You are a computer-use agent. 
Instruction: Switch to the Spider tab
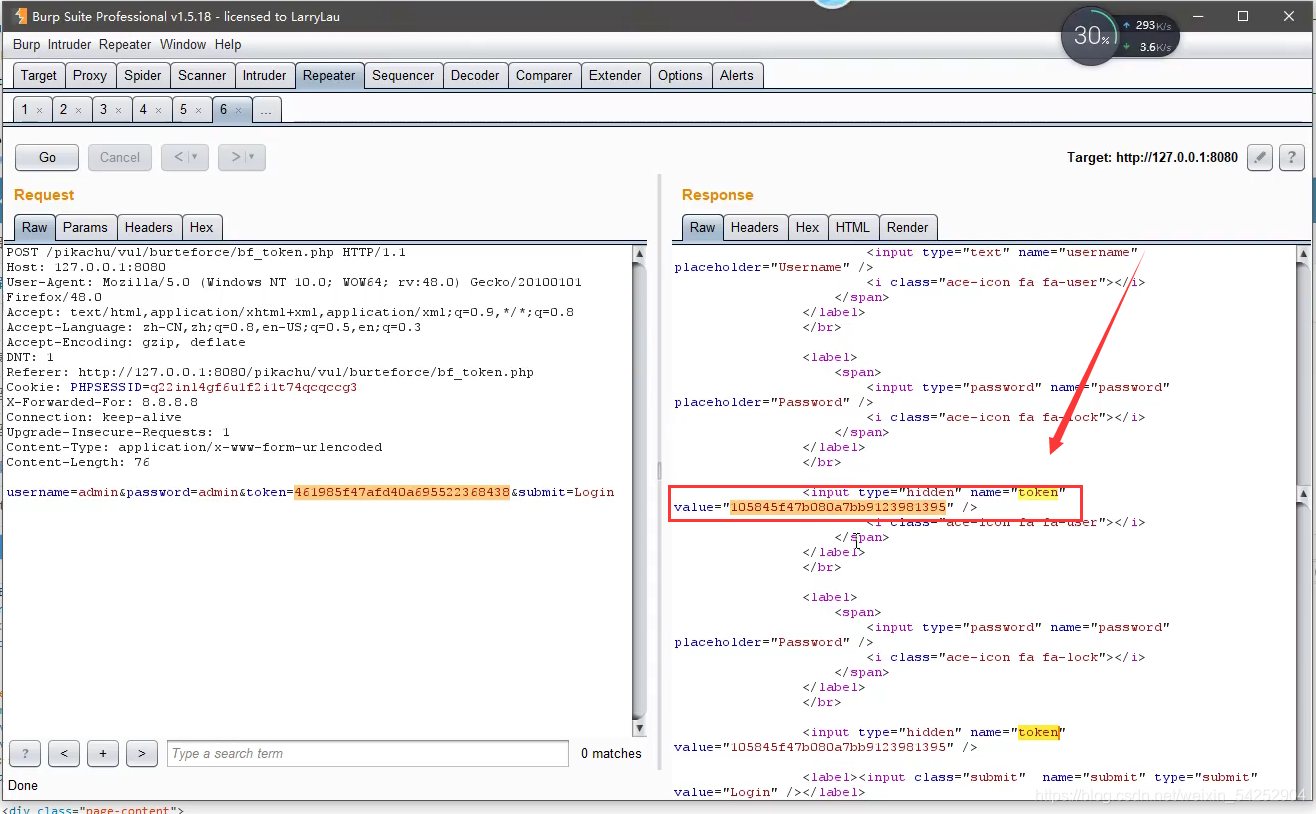[x=143, y=75]
